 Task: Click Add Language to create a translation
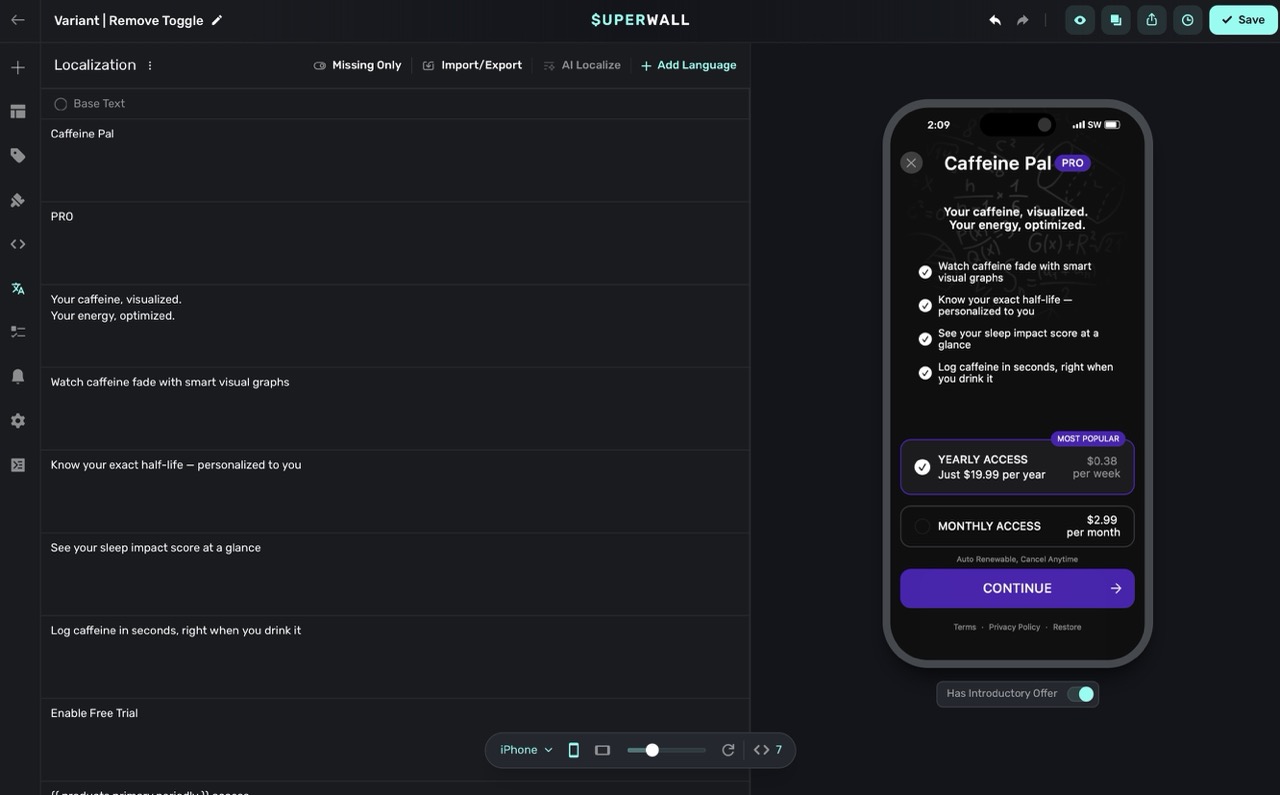tap(688, 64)
